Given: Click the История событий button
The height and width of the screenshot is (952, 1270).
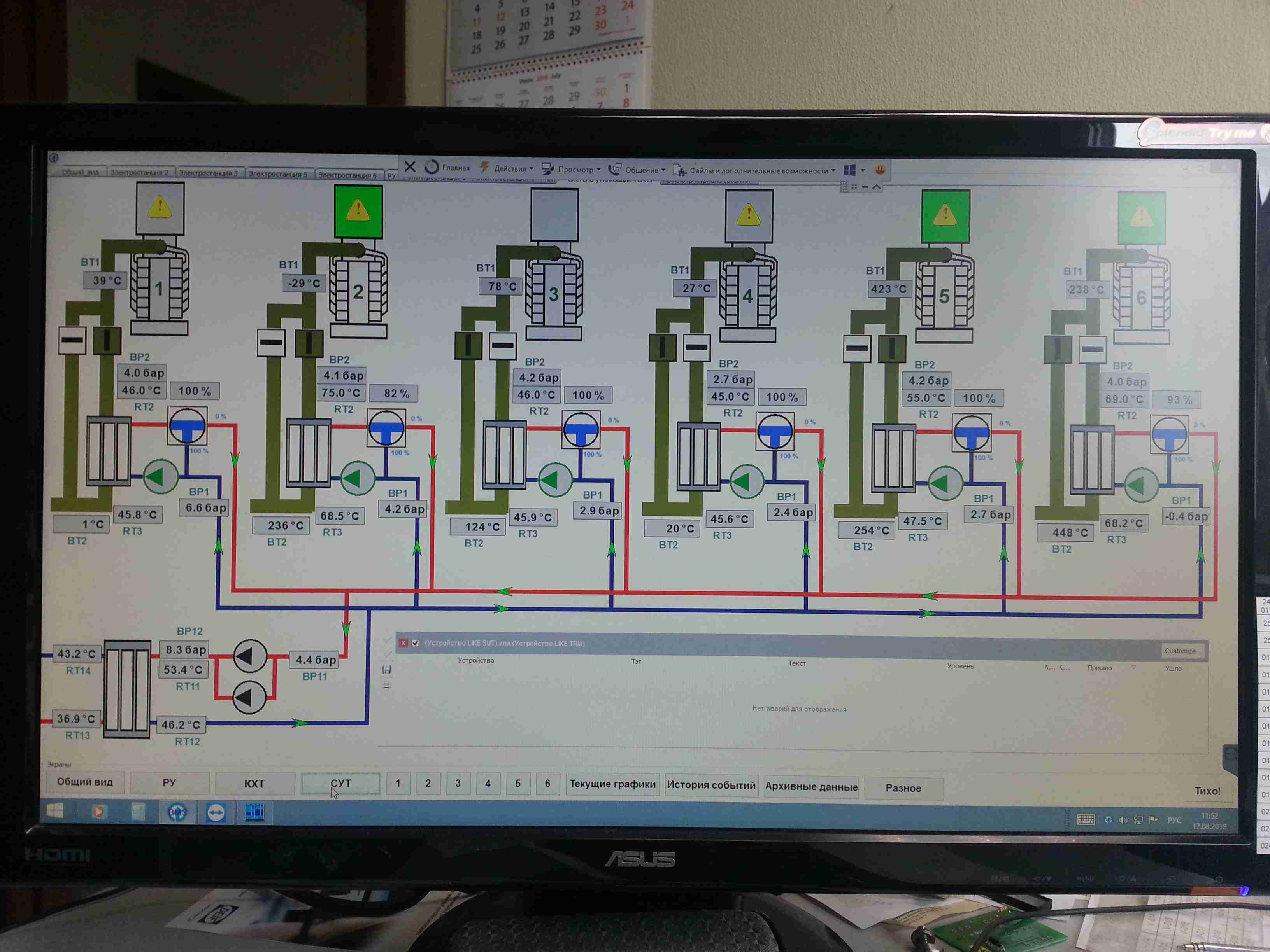Looking at the screenshot, I should (x=711, y=785).
